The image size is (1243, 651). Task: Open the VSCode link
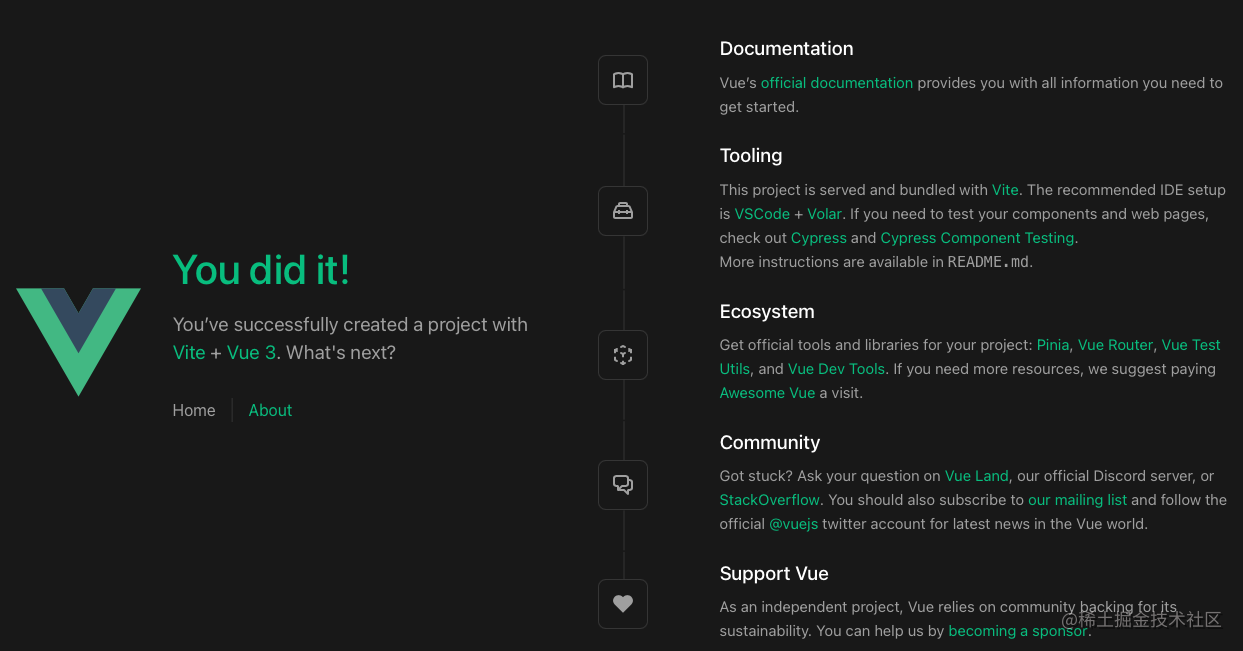[x=762, y=213]
